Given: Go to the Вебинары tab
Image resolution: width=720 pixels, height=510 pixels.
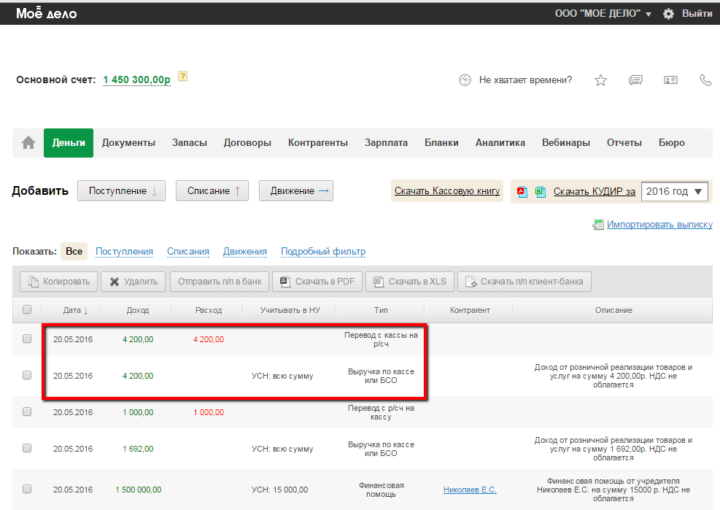Looking at the screenshot, I should (566, 143).
